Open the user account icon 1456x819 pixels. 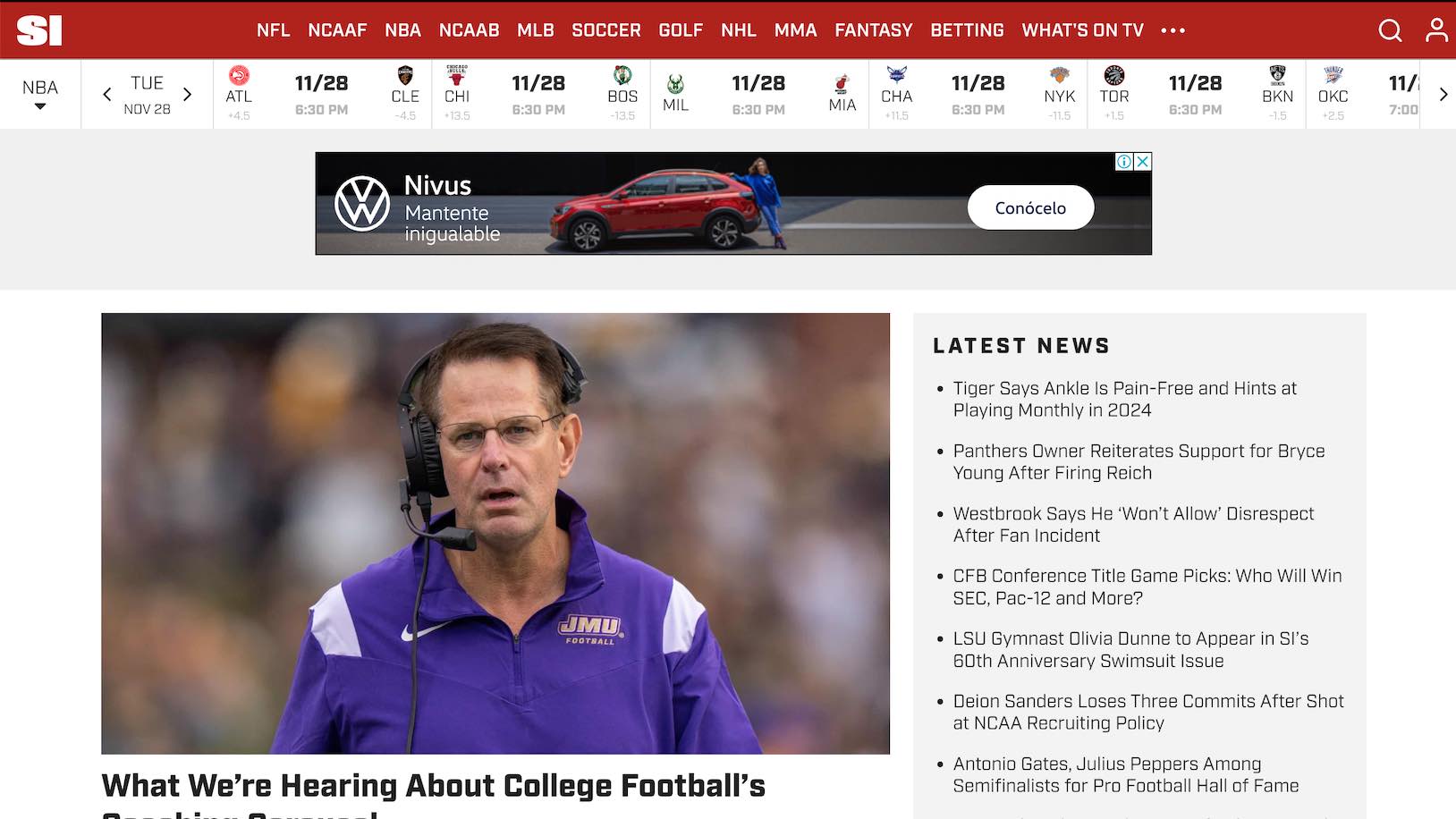[x=1437, y=30]
